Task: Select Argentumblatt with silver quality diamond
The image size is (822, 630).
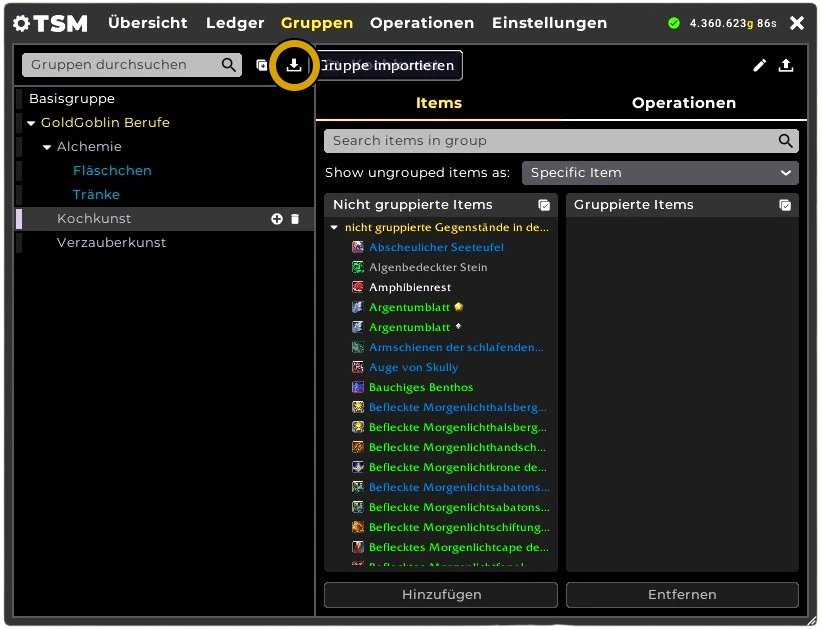Action: pos(415,327)
